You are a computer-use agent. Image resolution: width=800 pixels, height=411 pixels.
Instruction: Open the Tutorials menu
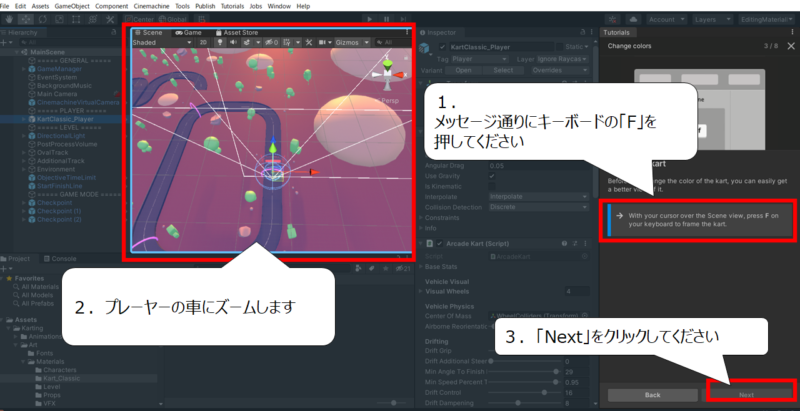(232, 6)
